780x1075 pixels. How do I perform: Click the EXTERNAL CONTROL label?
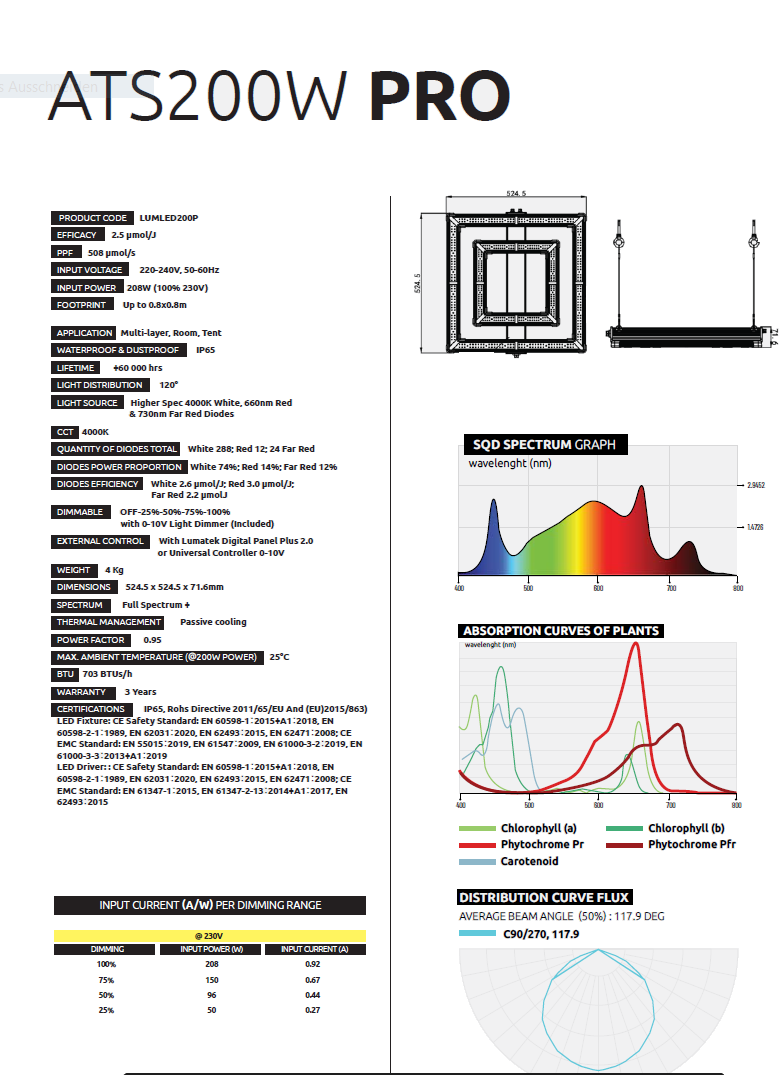100,541
